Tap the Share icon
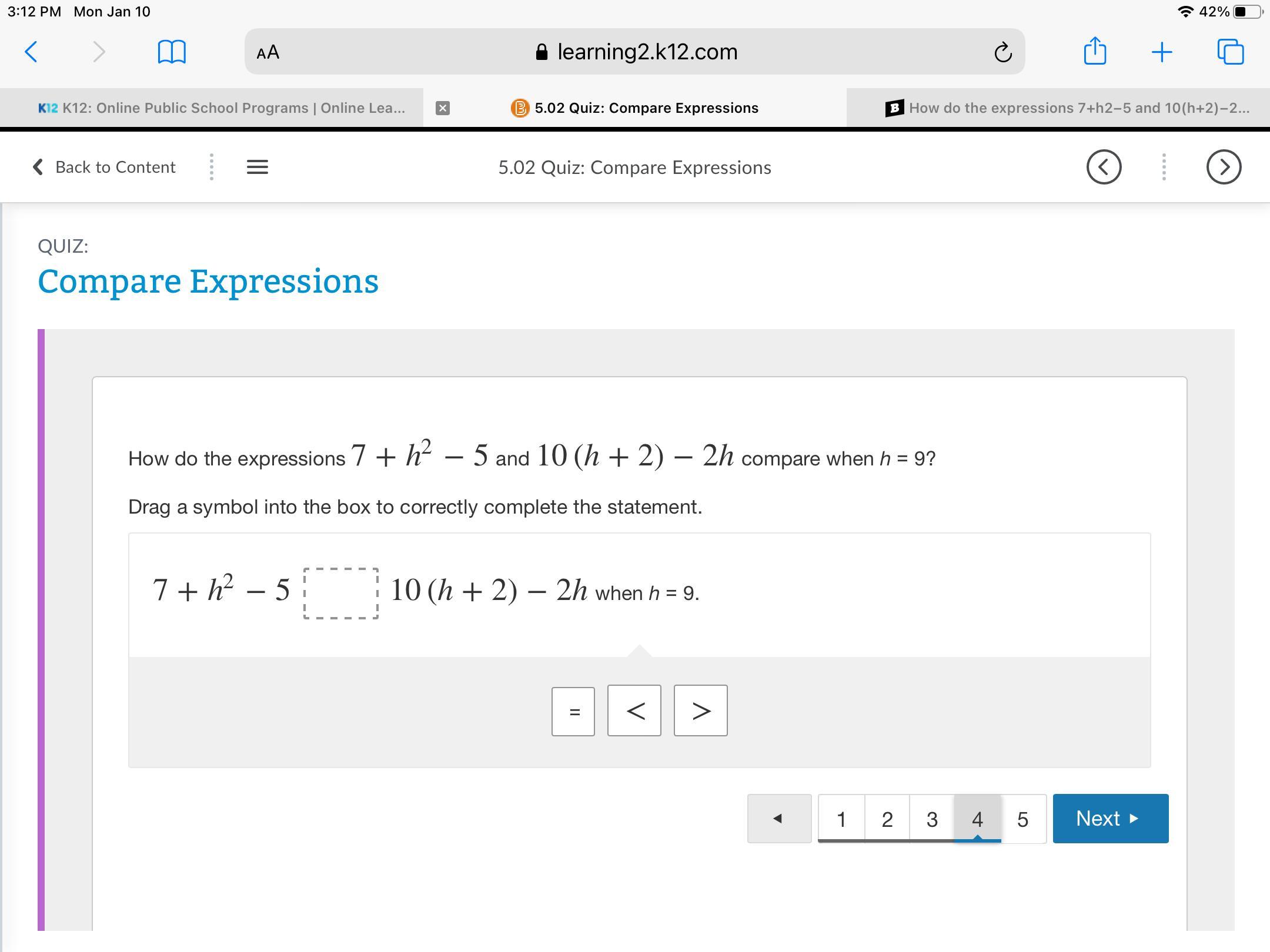 1094,51
